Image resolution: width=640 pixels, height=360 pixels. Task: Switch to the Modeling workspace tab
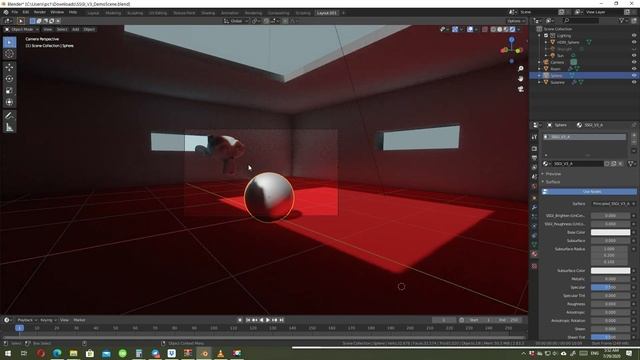[x=113, y=13]
